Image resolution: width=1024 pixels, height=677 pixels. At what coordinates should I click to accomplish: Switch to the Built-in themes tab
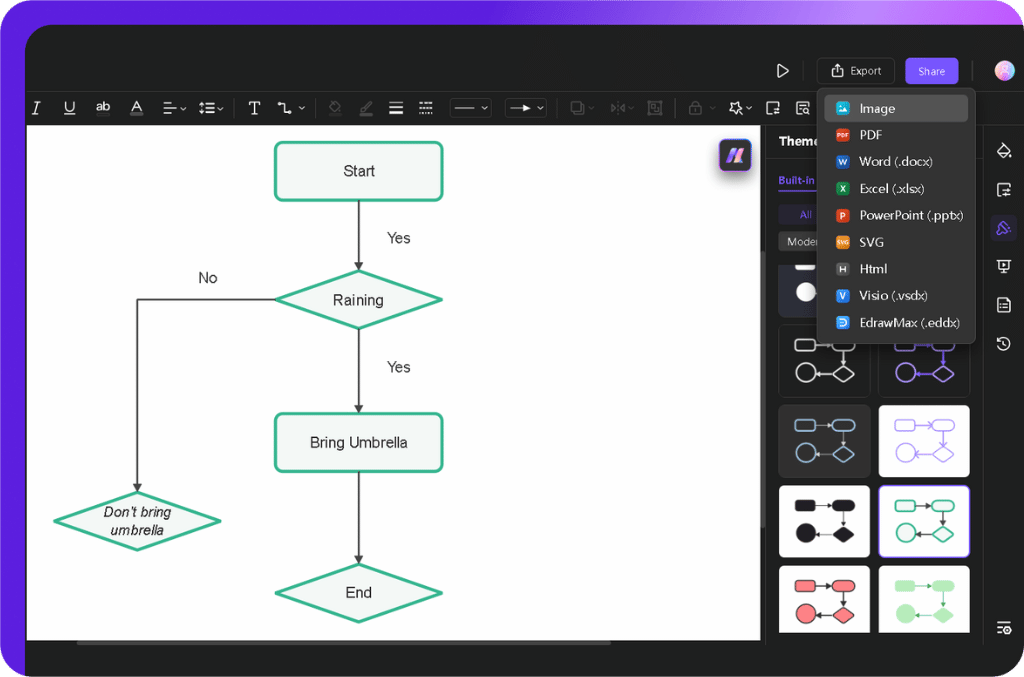pyautogui.click(x=797, y=180)
